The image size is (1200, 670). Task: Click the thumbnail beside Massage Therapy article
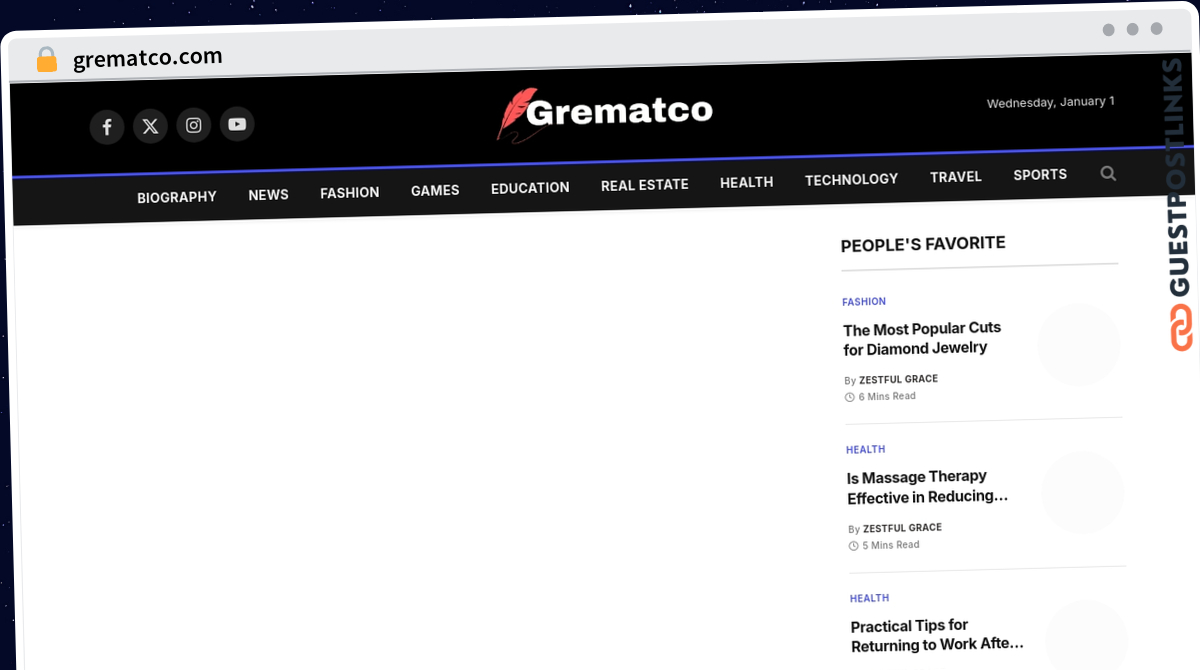[x=1082, y=493]
